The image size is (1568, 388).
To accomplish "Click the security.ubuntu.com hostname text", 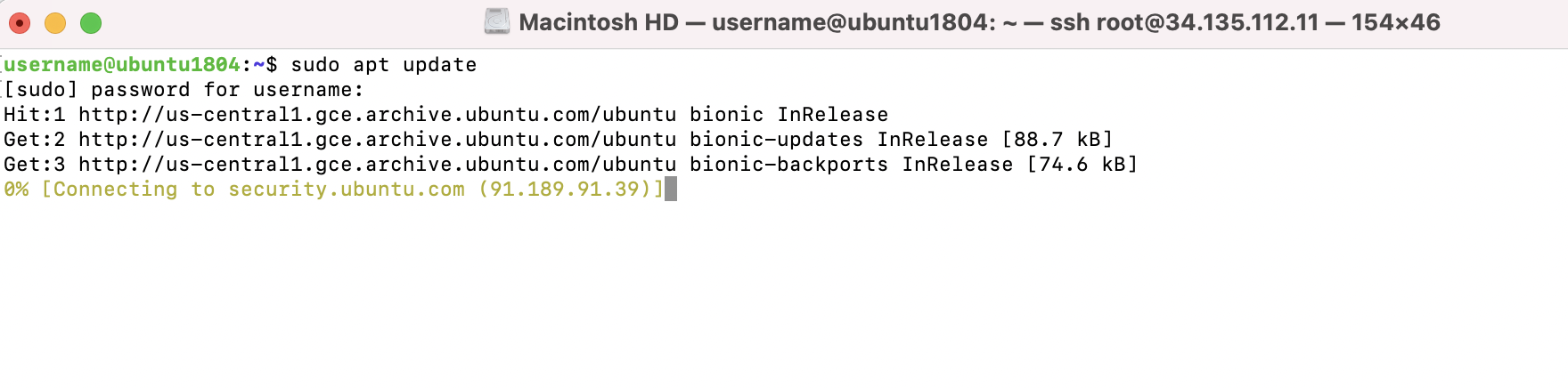I will point(347,190).
